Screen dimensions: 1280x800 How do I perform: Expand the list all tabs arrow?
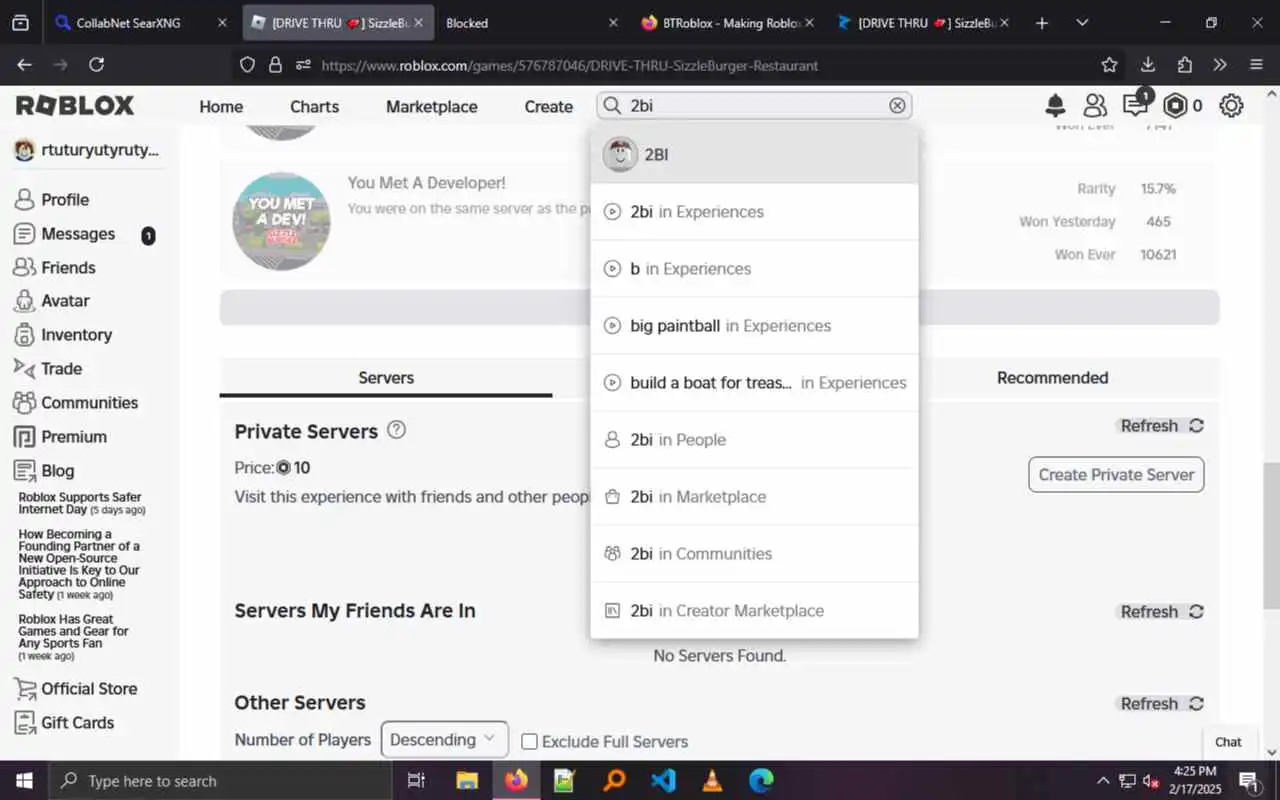[x=1082, y=23]
